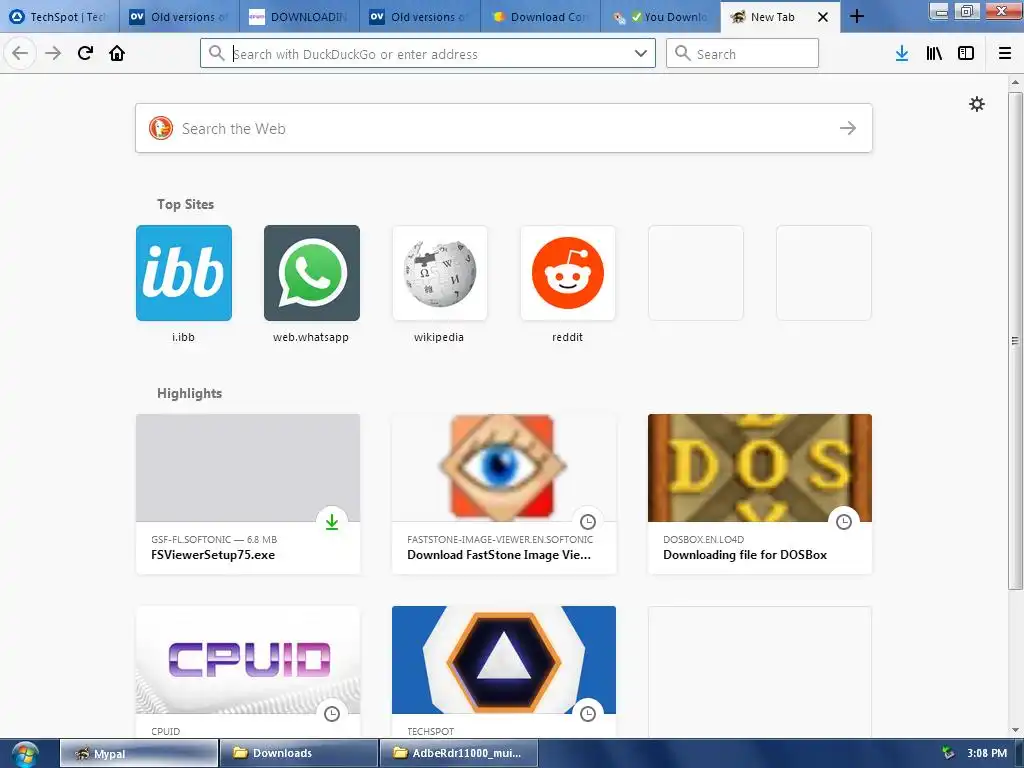Image resolution: width=1024 pixels, height=768 pixels.
Task: Focus the DuckDuckGo address field
Action: pos(428,53)
